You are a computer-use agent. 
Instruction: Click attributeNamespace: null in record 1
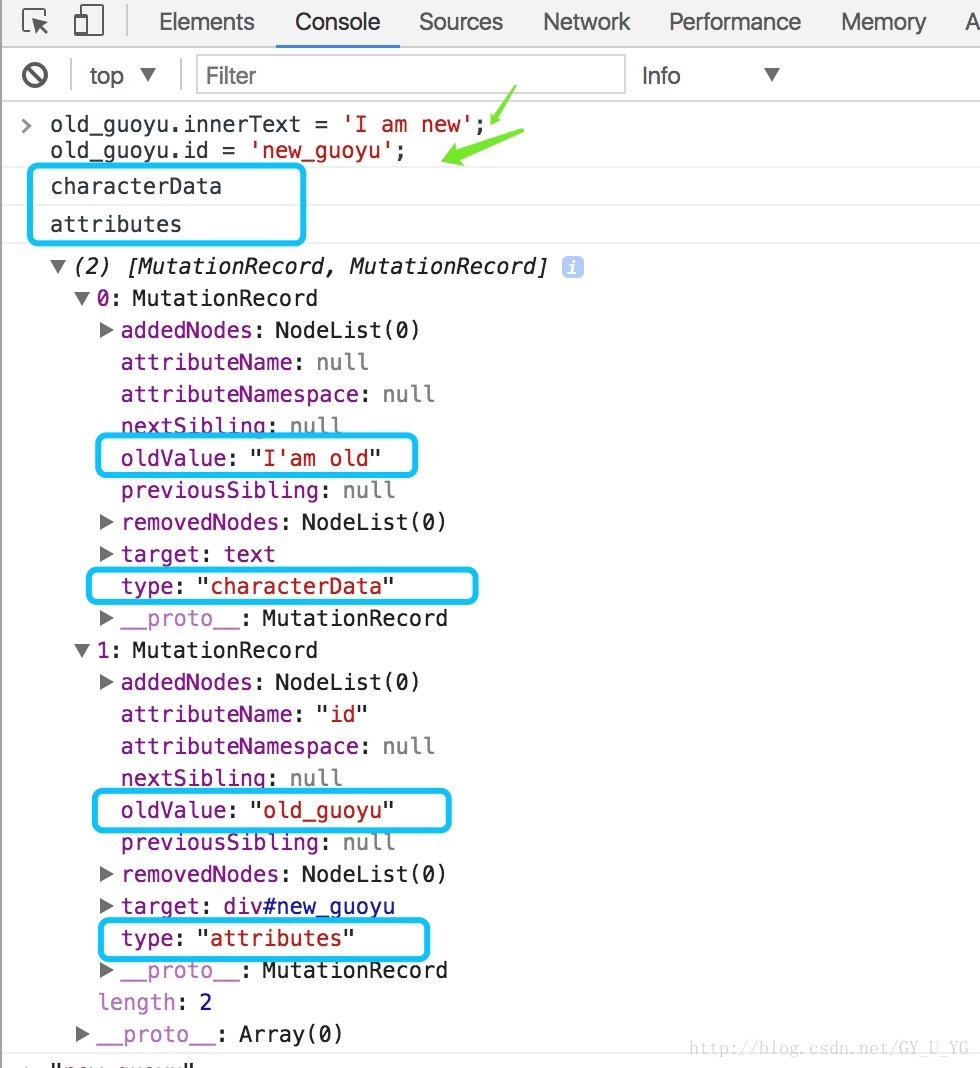coord(277,747)
